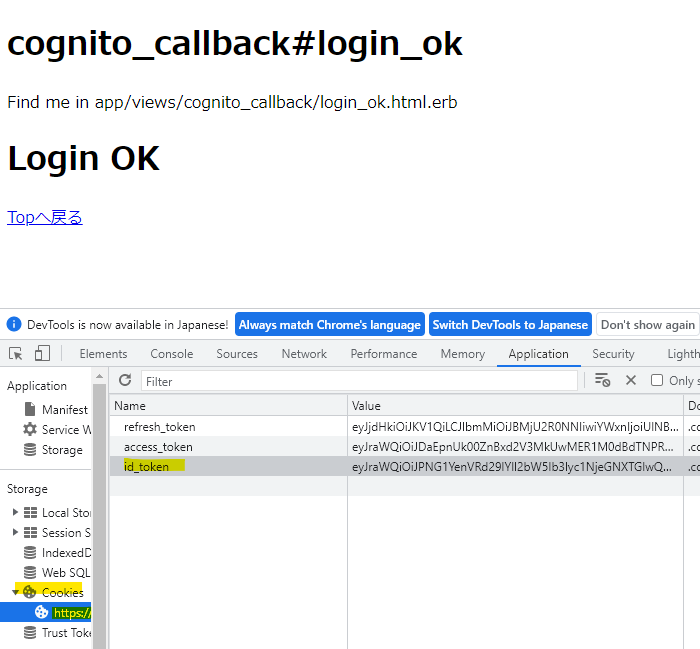Collapse the Cookies tree node
Screen dimensions: 700x649
(x=16, y=592)
